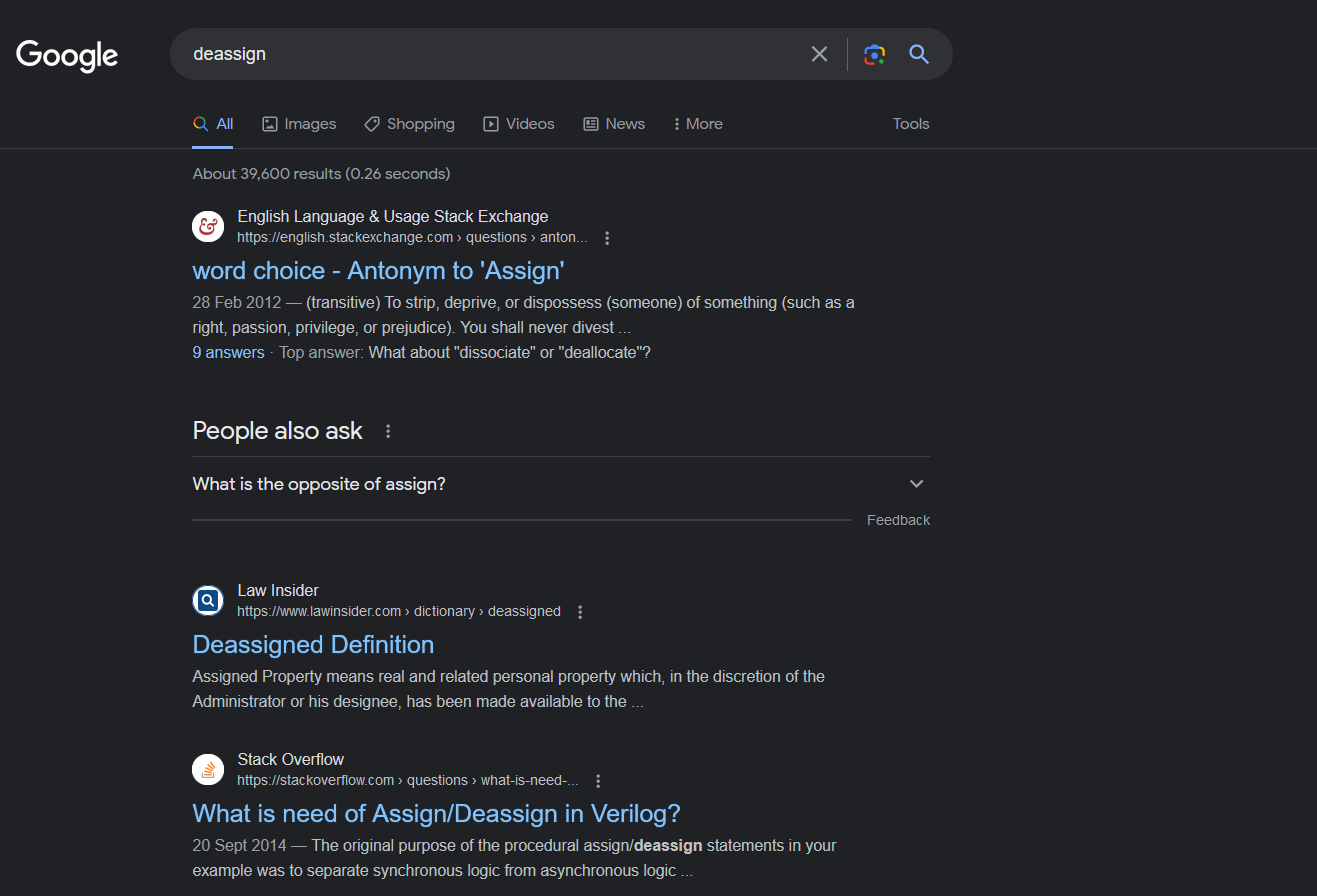Click the lawinsider.com URL breadcrumb
The height and width of the screenshot is (896, 1317).
tap(399, 612)
